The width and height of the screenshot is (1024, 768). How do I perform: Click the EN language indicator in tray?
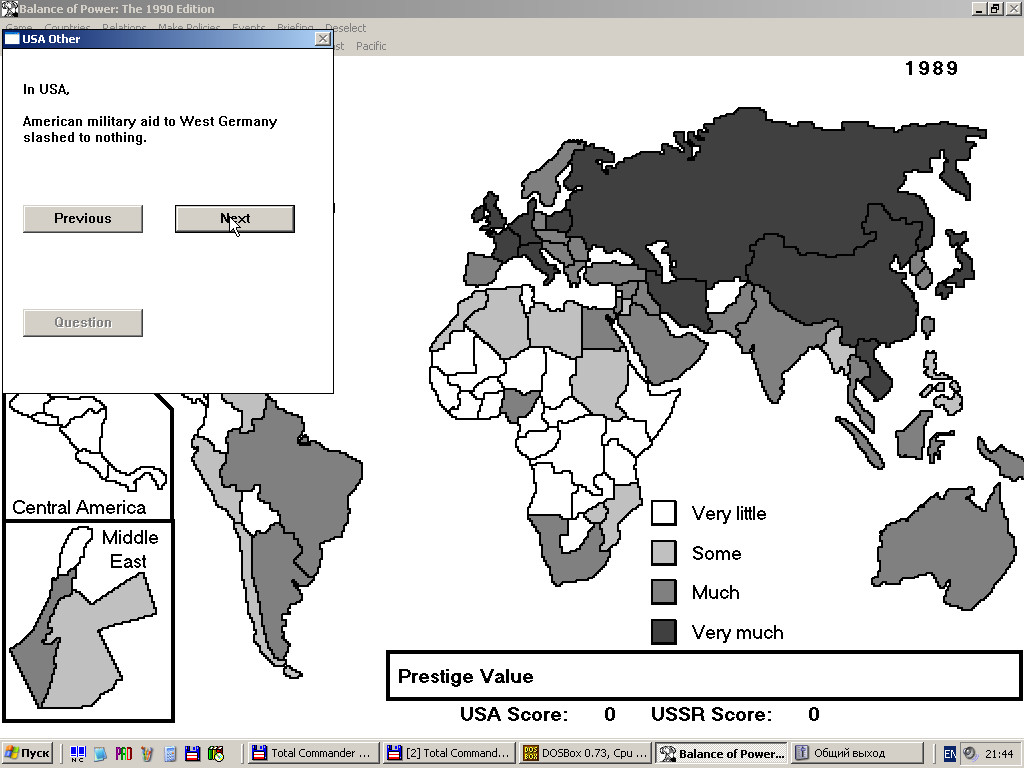[950, 754]
